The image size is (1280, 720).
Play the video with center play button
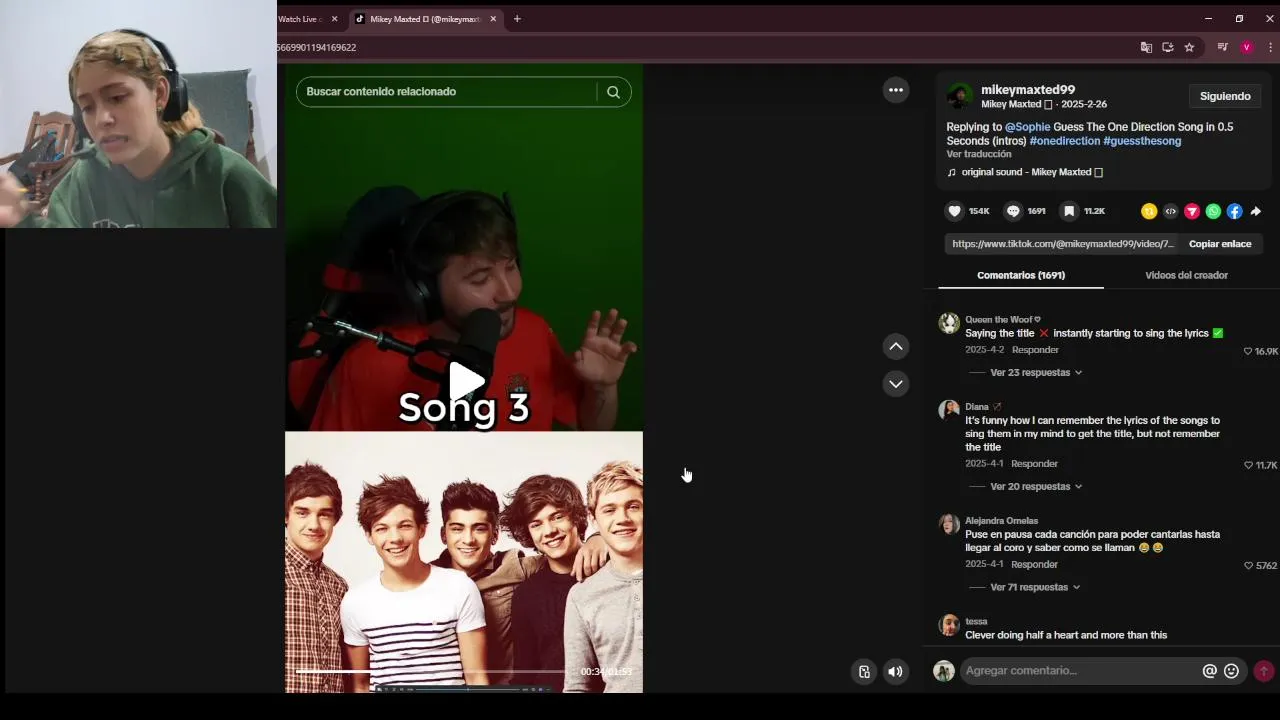point(464,381)
